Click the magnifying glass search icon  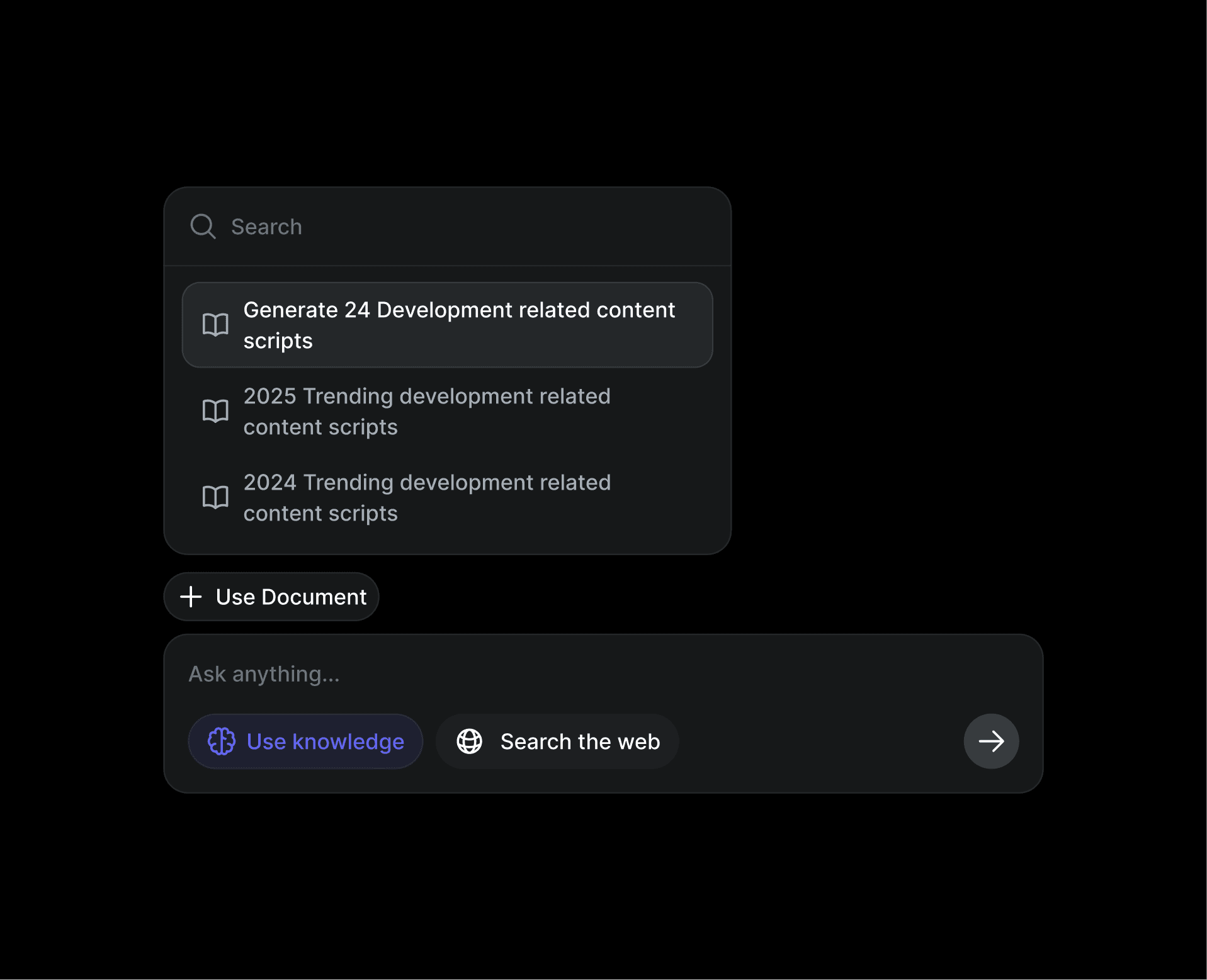203,227
